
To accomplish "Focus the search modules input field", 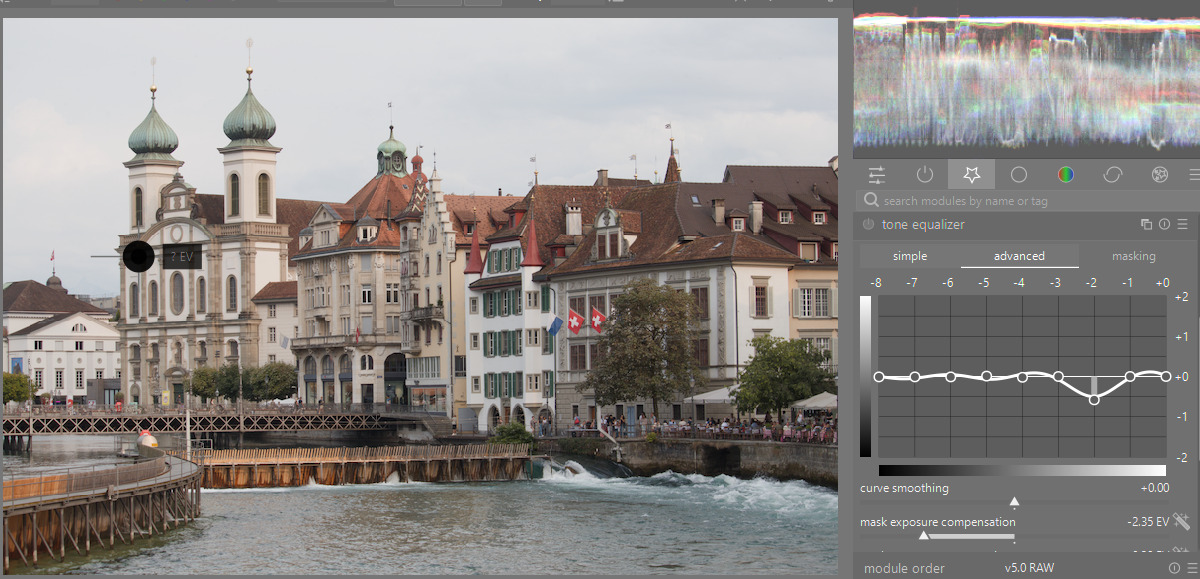I will pyautogui.click(x=1020, y=201).
